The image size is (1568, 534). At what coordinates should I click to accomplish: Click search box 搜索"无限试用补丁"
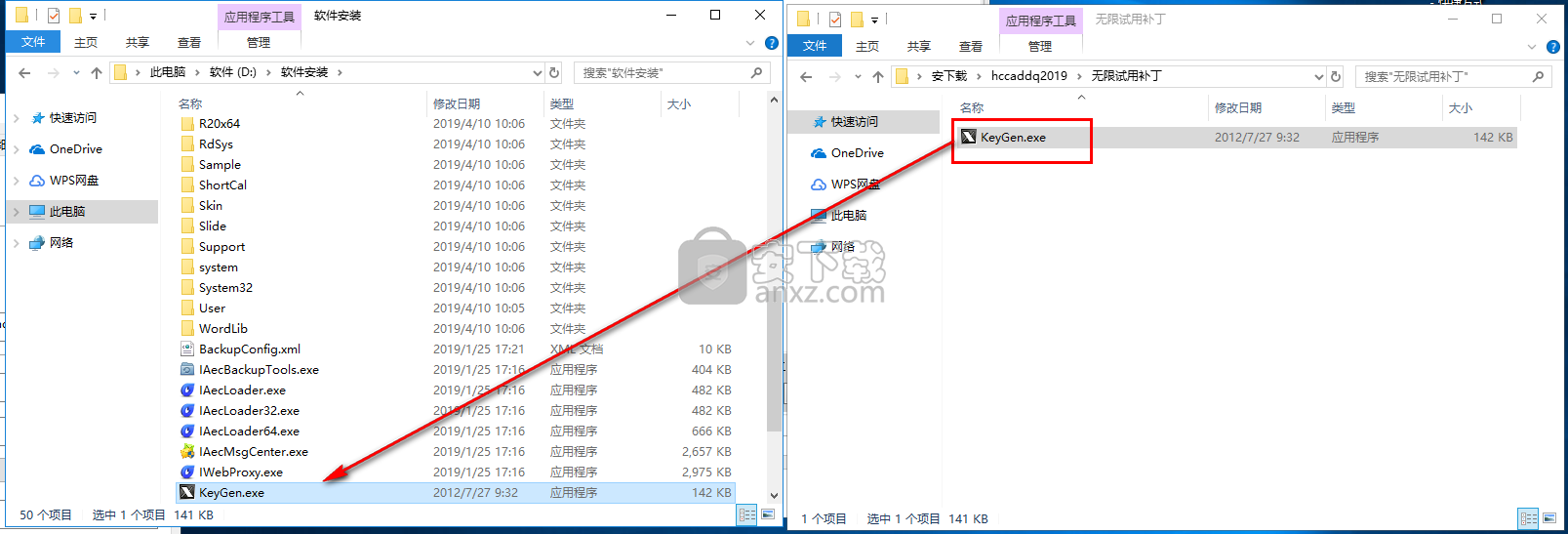coord(1454,76)
